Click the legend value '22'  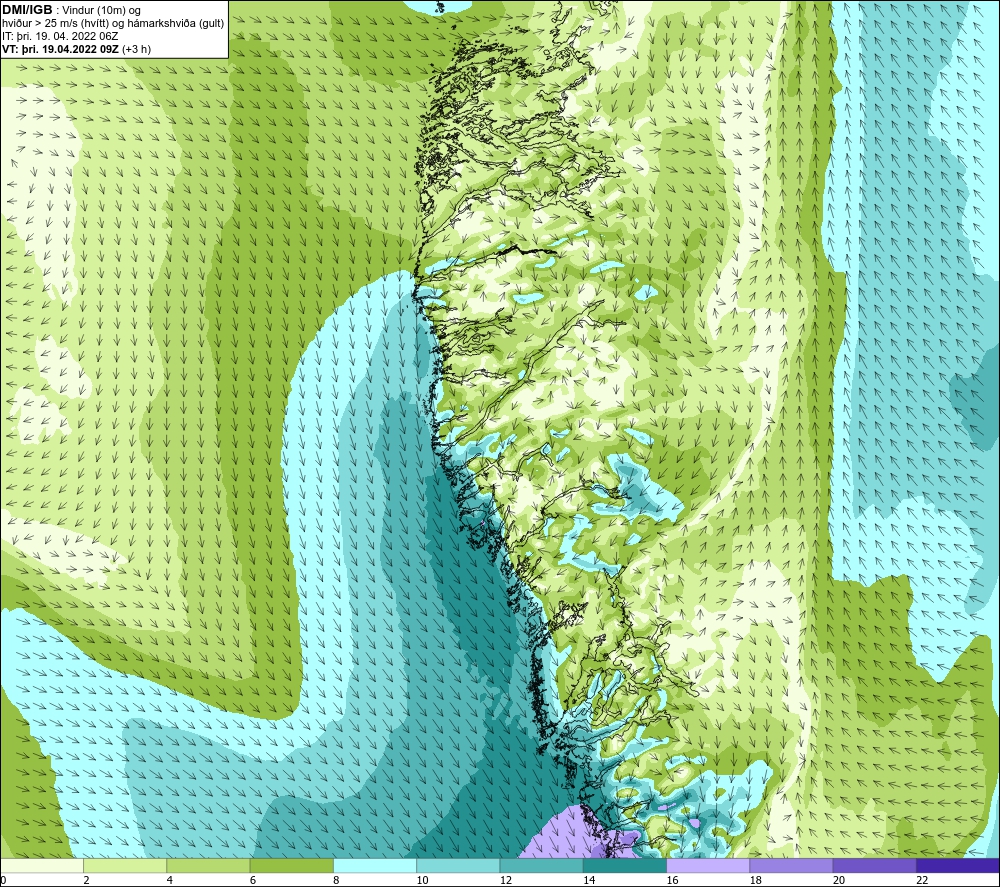click(922, 880)
